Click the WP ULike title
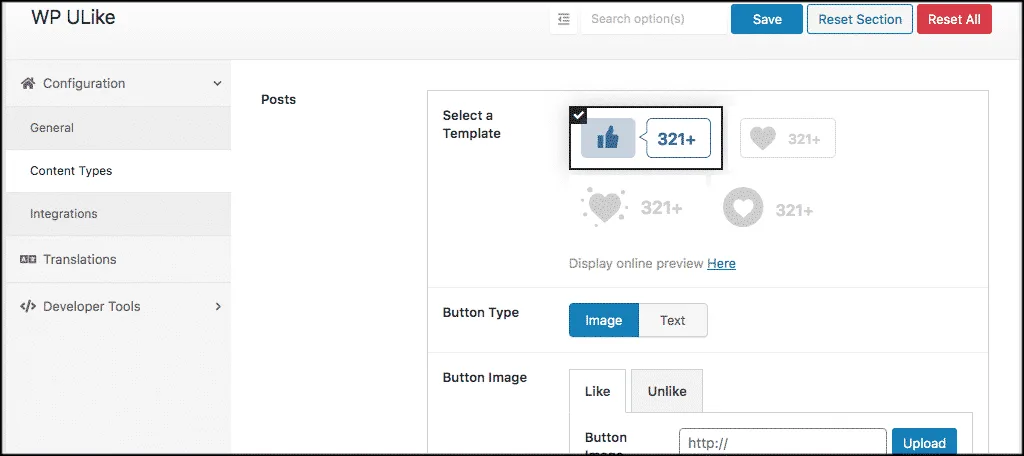Viewport: 1024px width, 456px height. point(73,18)
